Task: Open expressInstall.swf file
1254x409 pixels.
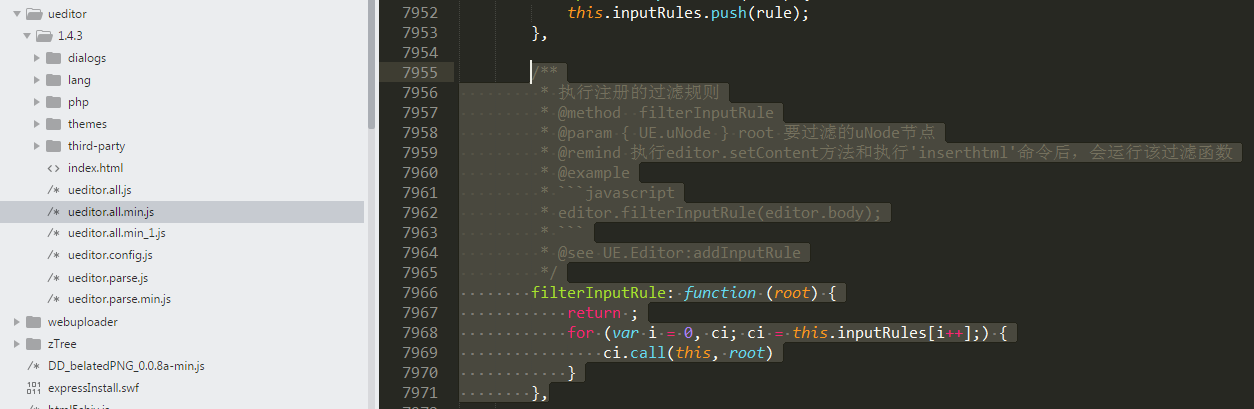Action: pos(92,388)
